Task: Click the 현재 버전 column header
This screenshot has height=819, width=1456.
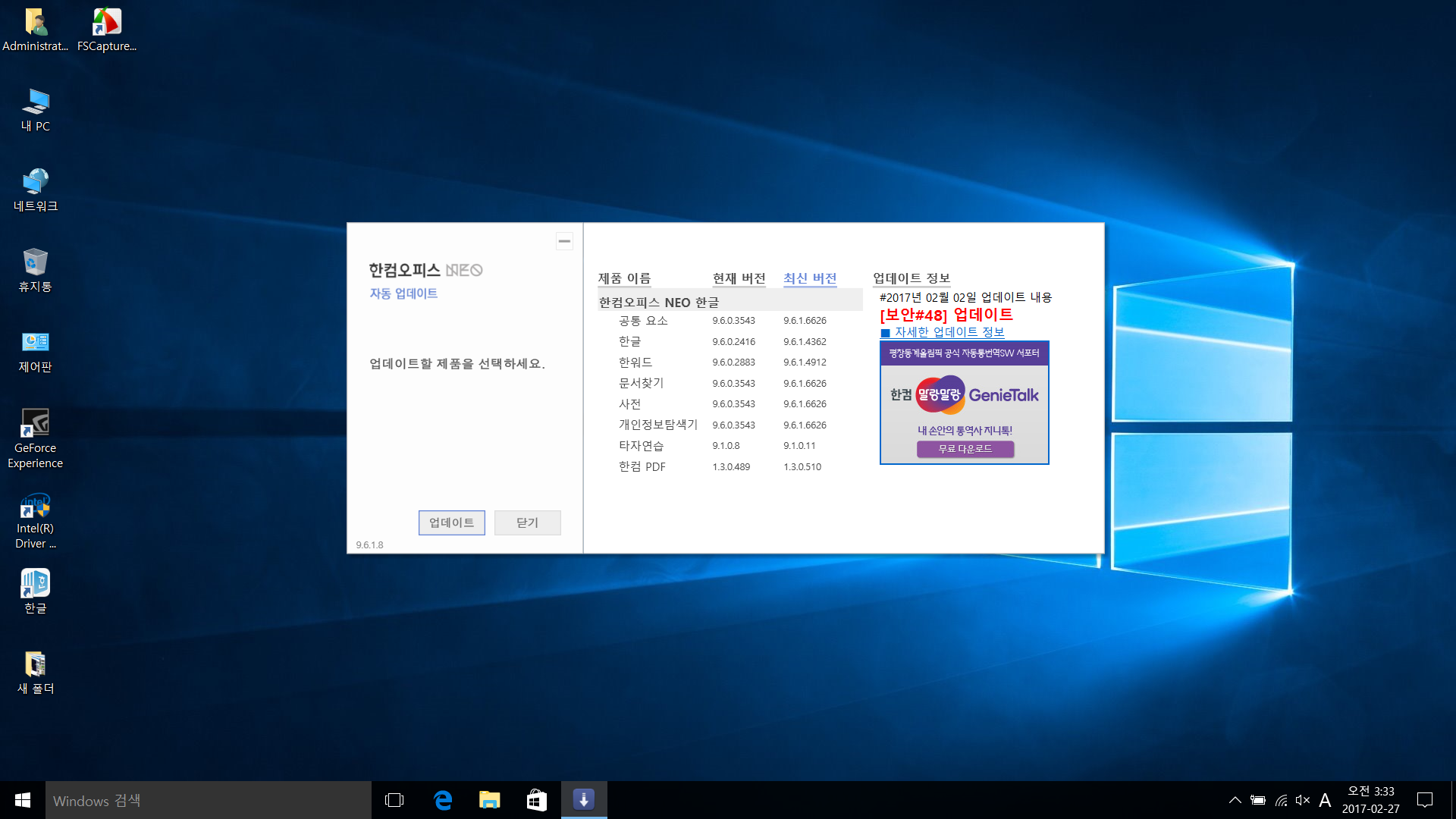Action: point(739,278)
